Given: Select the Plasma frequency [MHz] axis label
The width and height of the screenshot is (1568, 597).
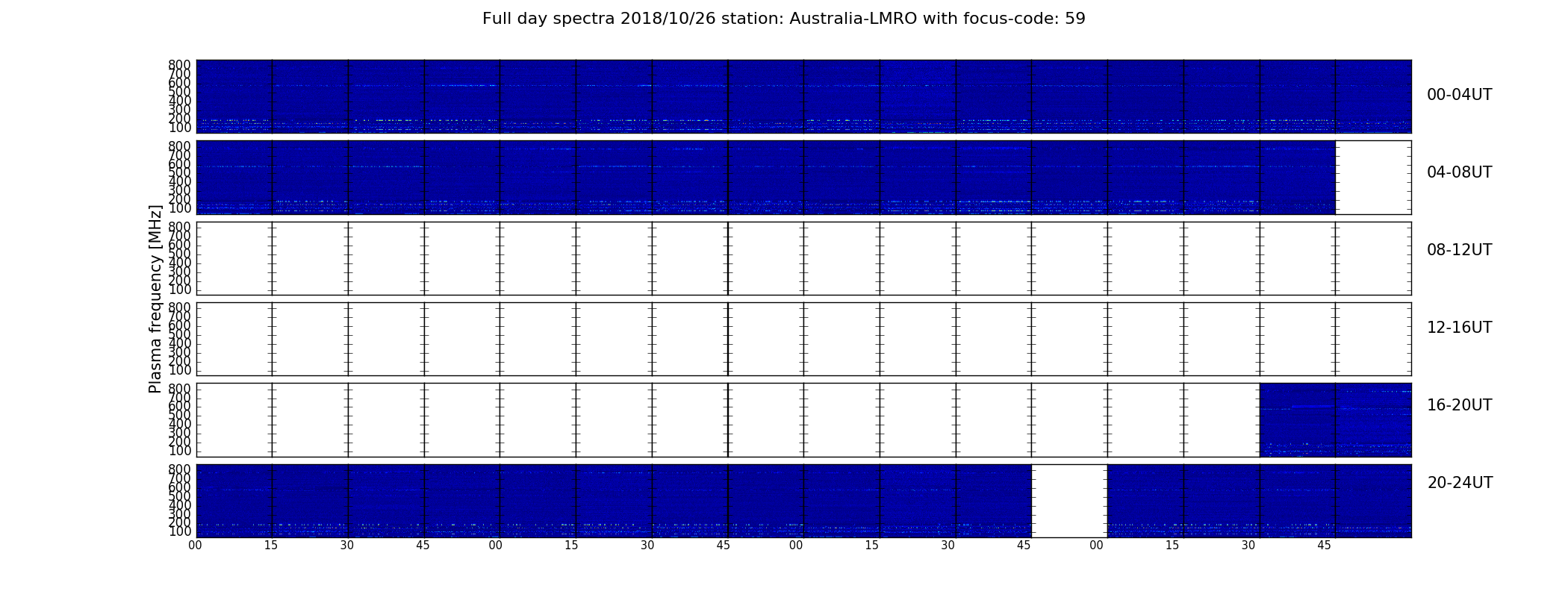Looking at the screenshot, I should pos(155,298).
